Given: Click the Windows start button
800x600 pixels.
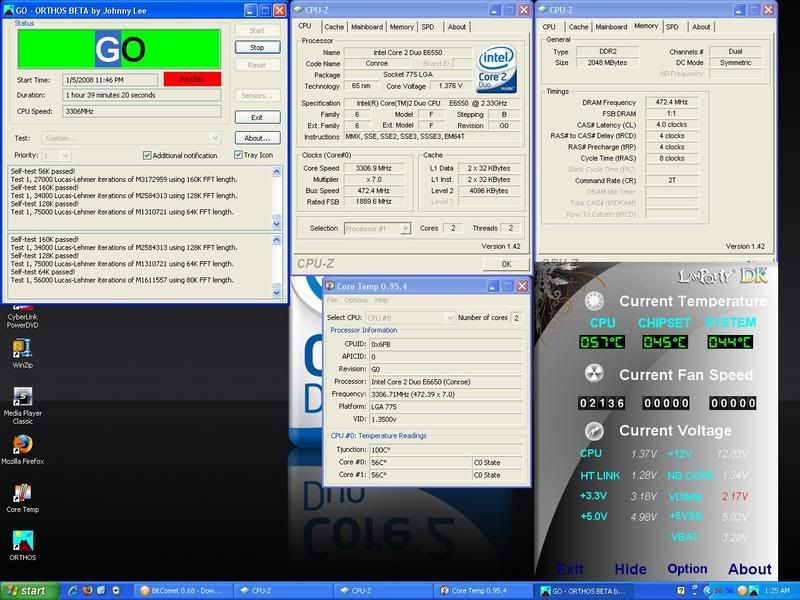Looking at the screenshot, I should 30,591.
